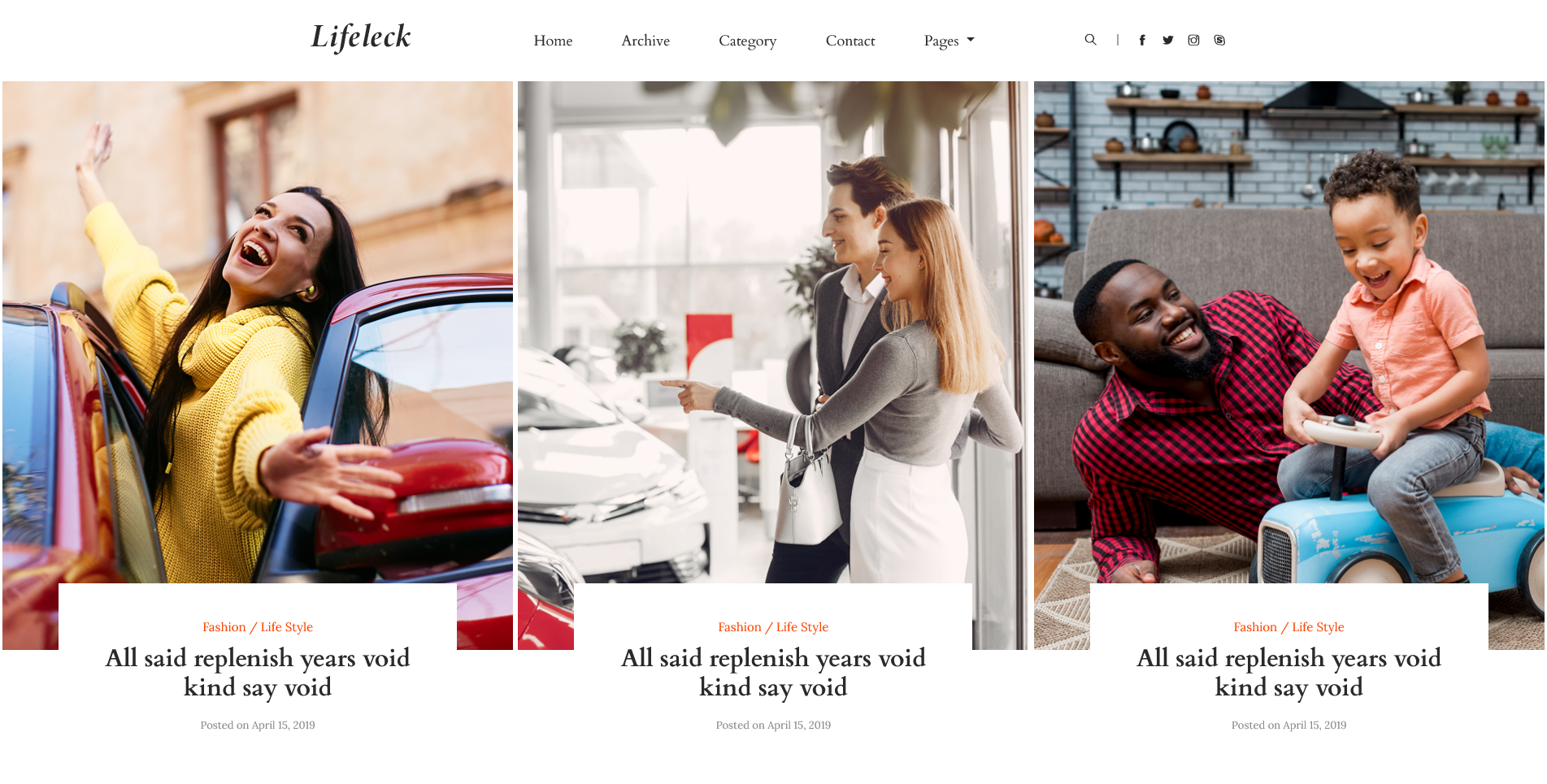Visit the Facebook social icon
This screenshot has height=784, width=1547.
click(1142, 40)
